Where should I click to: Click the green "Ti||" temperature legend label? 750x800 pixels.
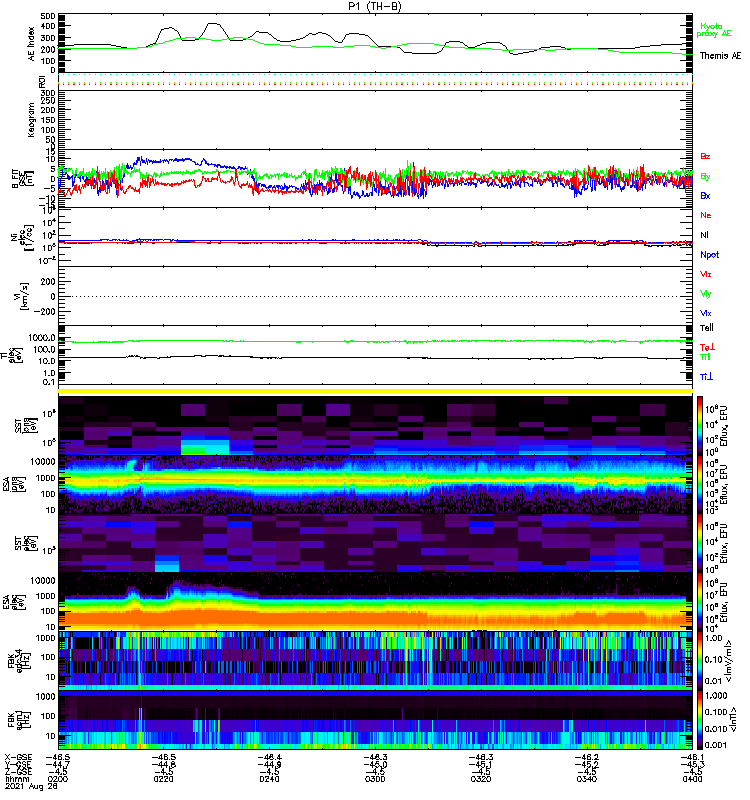(705, 357)
